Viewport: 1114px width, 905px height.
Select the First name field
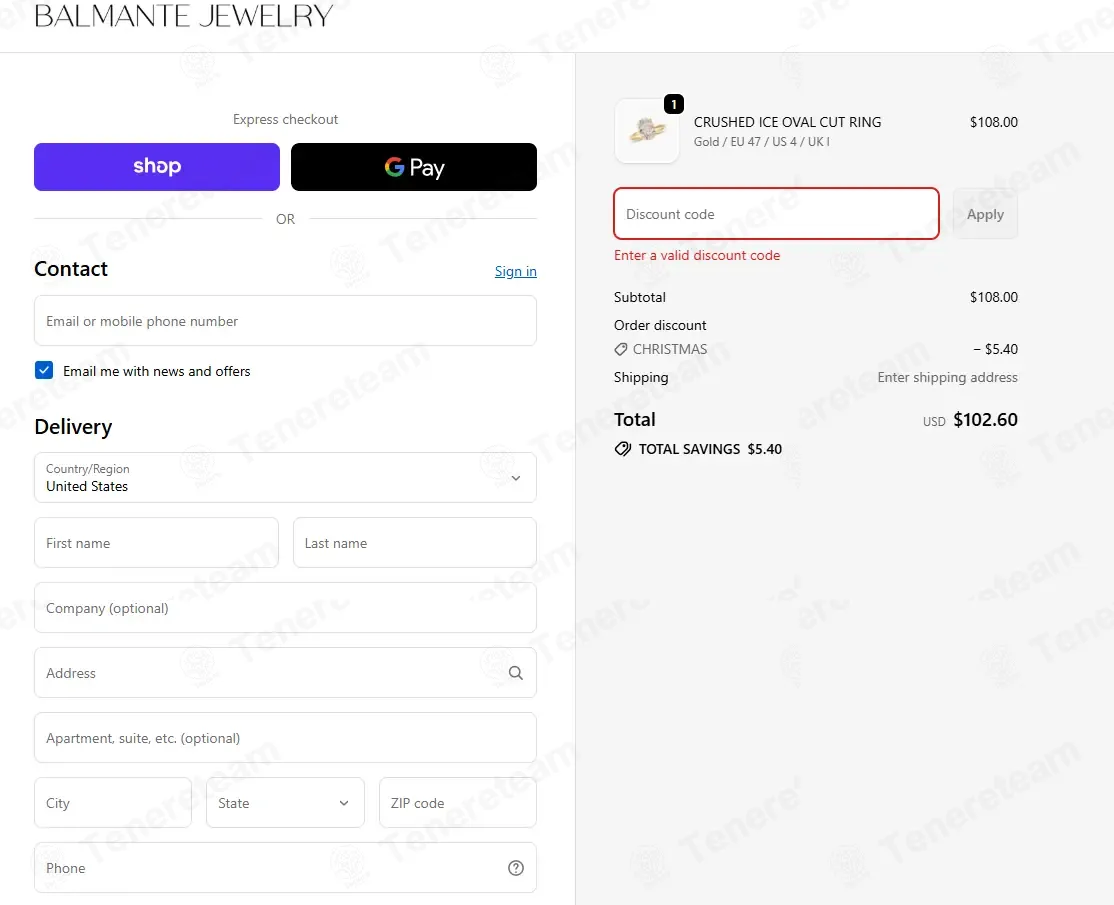tap(156, 543)
